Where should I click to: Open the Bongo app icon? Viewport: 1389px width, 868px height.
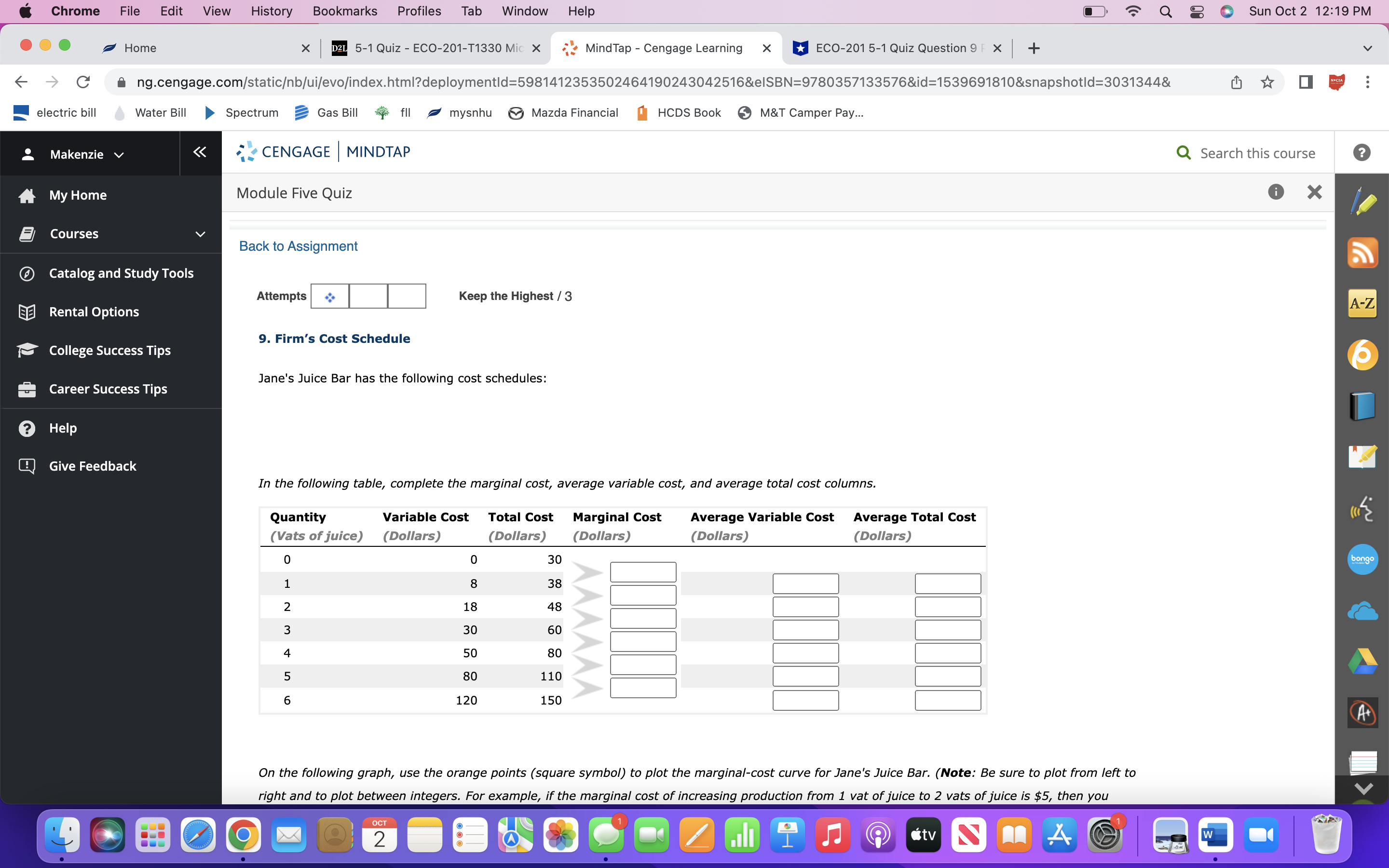coord(1363,559)
